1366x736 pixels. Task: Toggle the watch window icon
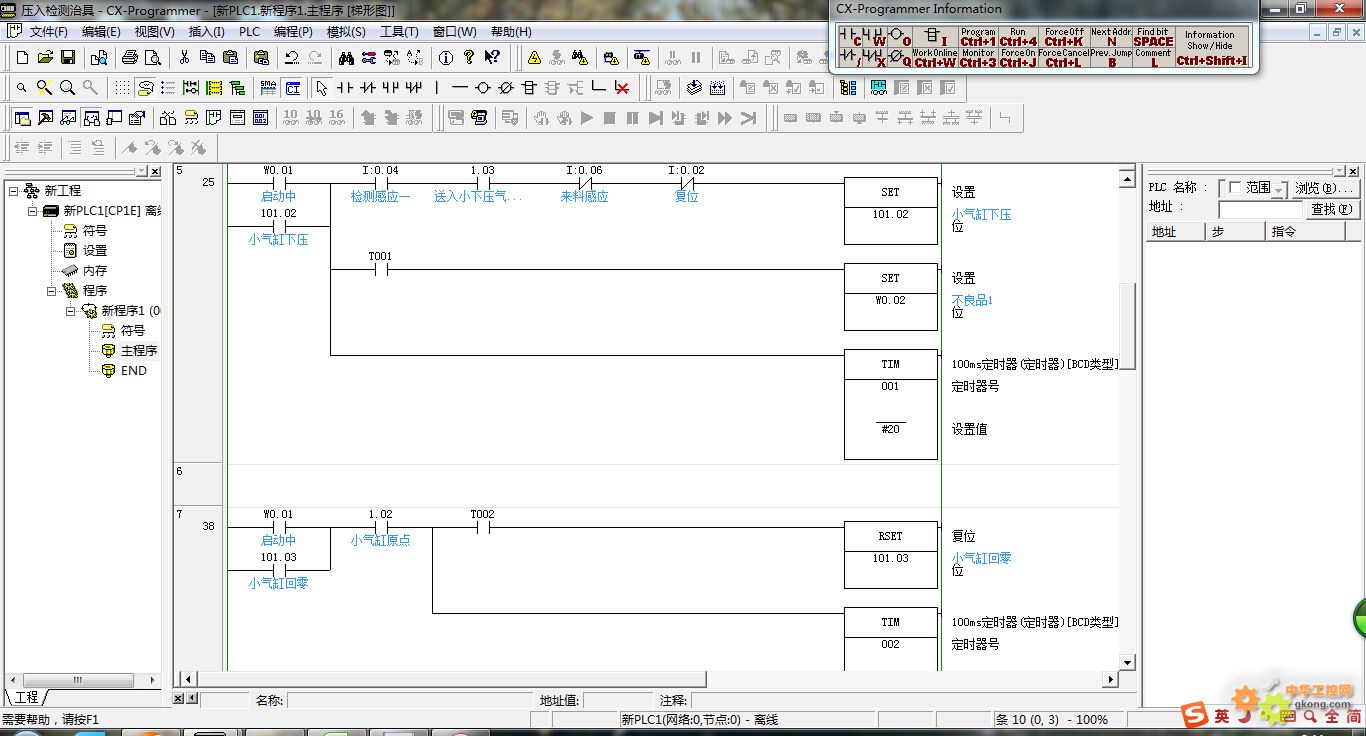68,118
